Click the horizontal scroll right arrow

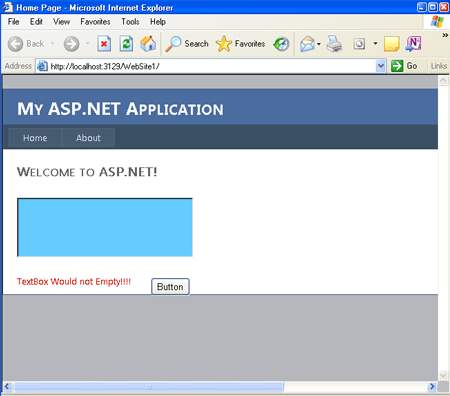[x=432, y=387]
